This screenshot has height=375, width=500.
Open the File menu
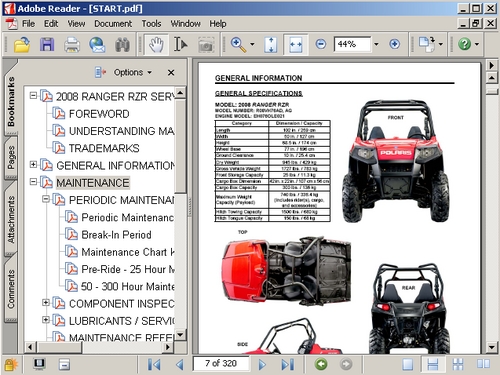pyautogui.click(x=28, y=24)
